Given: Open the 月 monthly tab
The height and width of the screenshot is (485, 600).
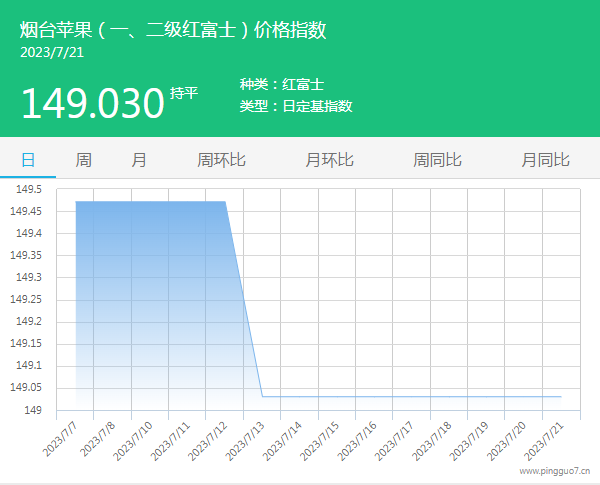Looking at the screenshot, I should click(139, 160).
